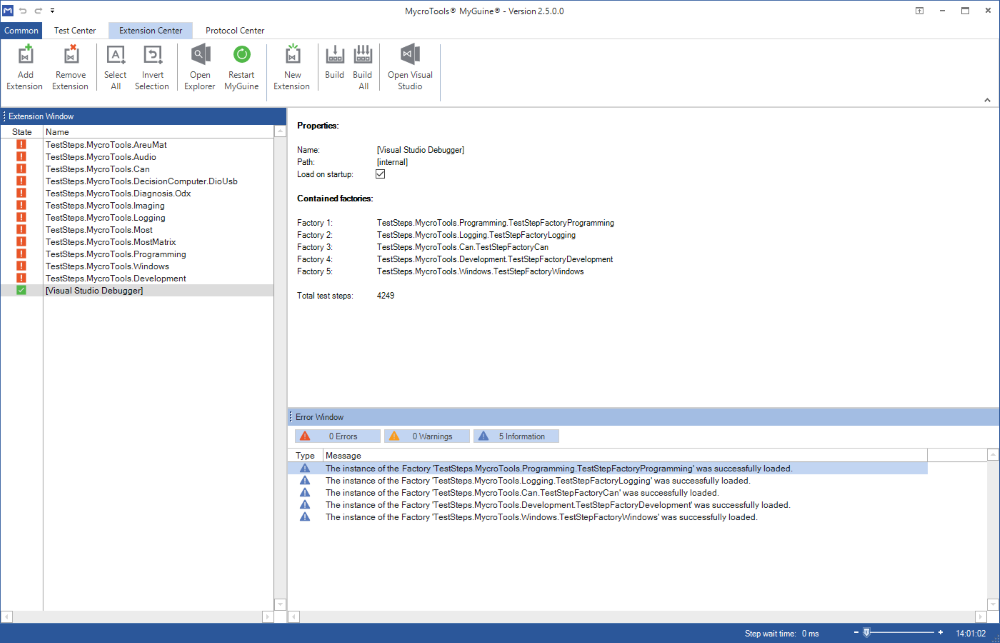Collapse the ribbon with the chevron arrow
This screenshot has width=1000, height=643.
click(x=987, y=100)
